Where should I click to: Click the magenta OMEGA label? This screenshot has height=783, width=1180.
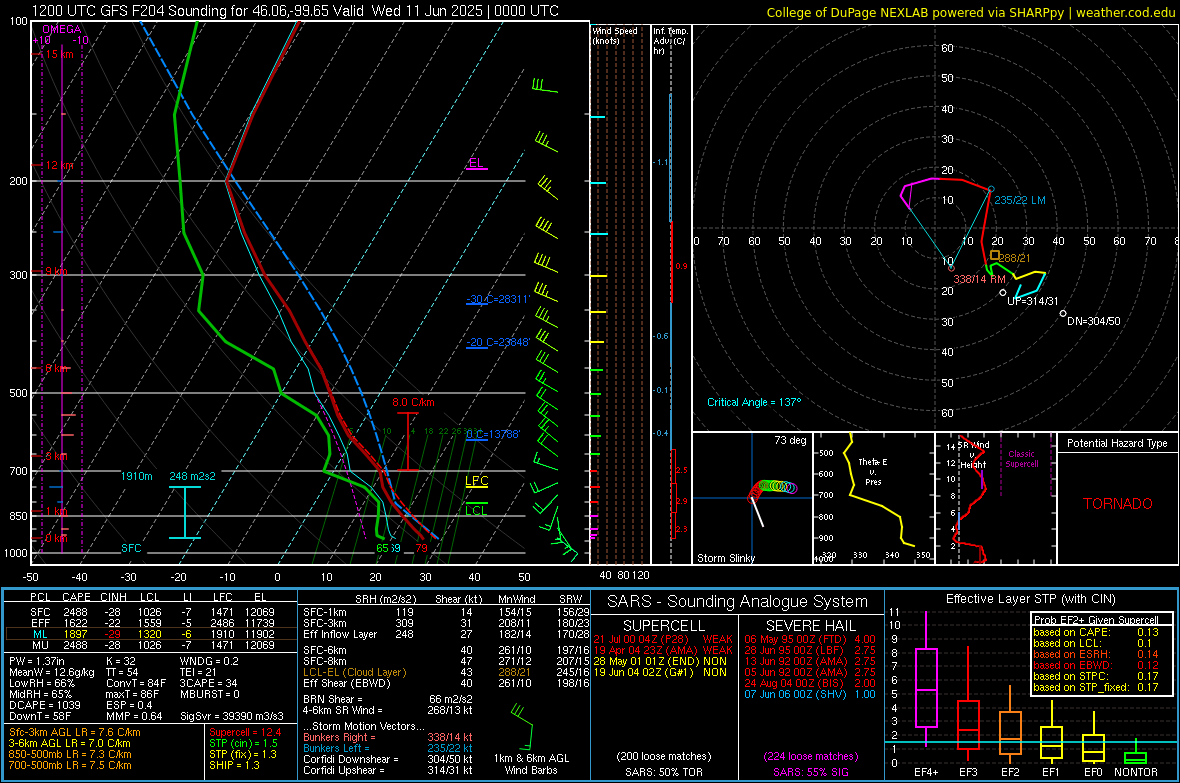click(62, 29)
